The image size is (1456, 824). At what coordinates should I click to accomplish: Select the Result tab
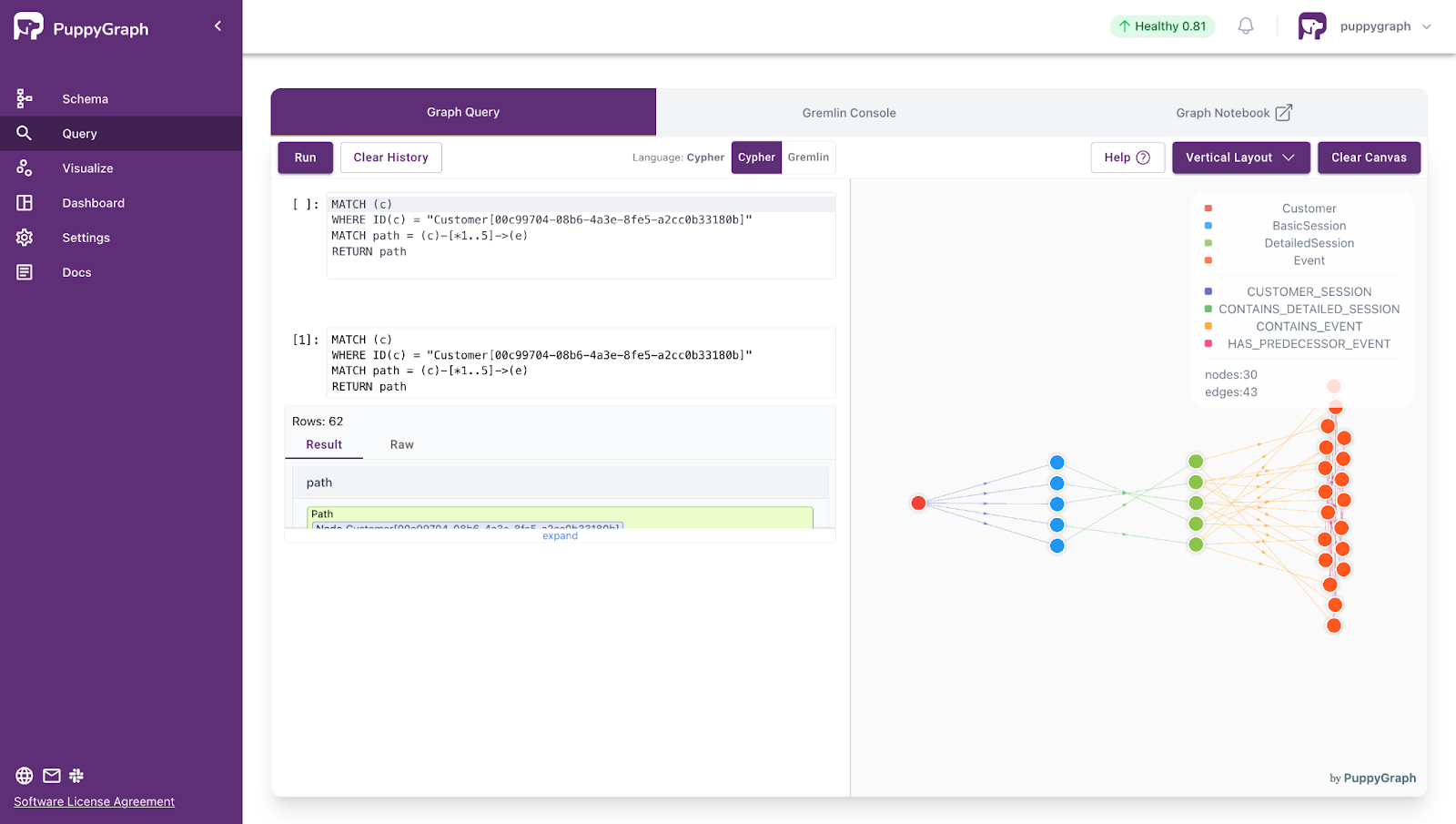[324, 444]
